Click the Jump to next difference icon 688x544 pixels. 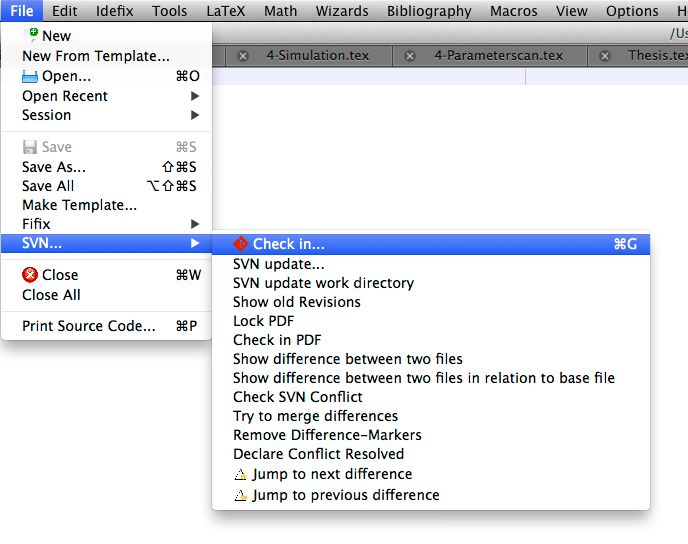click(240, 475)
